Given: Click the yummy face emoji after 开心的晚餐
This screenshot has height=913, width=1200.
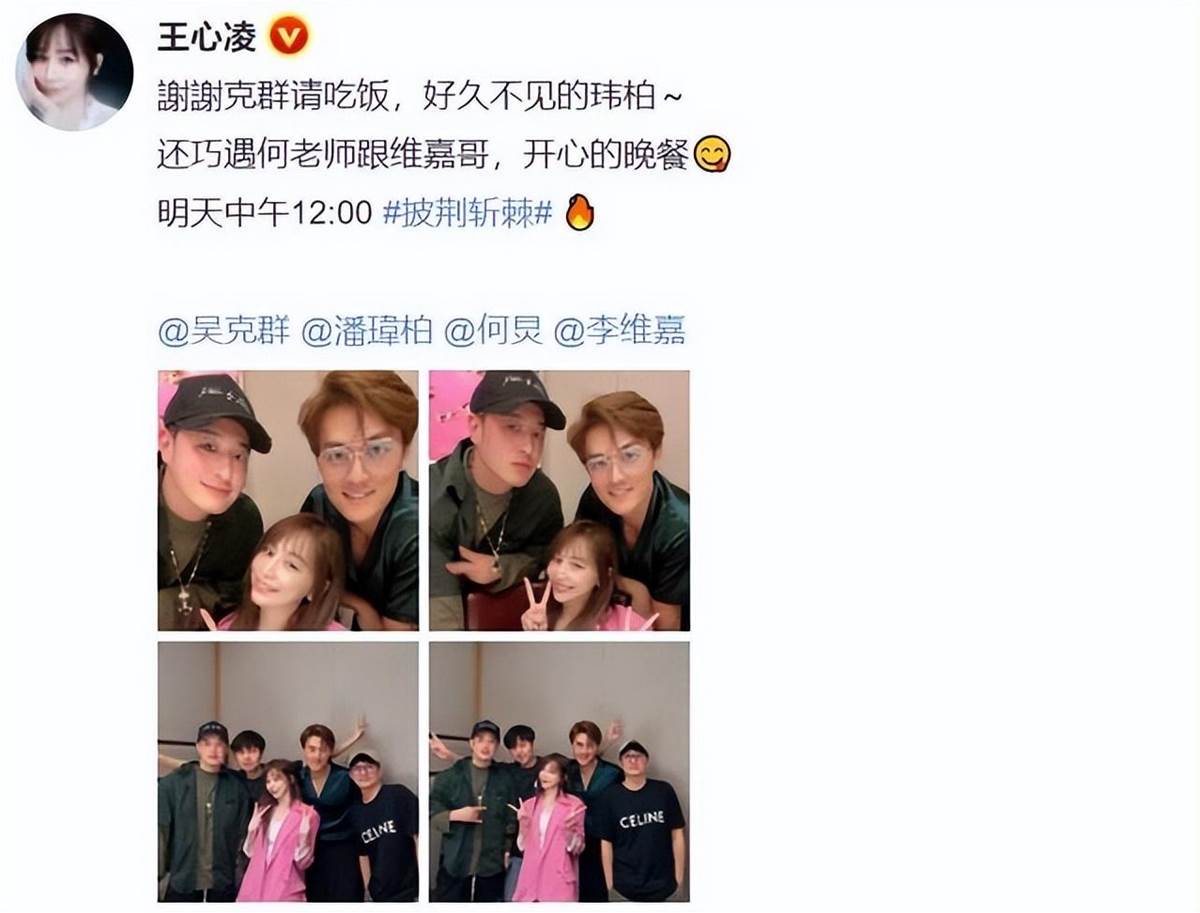Looking at the screenshot, I should click(x=712, y=154).
